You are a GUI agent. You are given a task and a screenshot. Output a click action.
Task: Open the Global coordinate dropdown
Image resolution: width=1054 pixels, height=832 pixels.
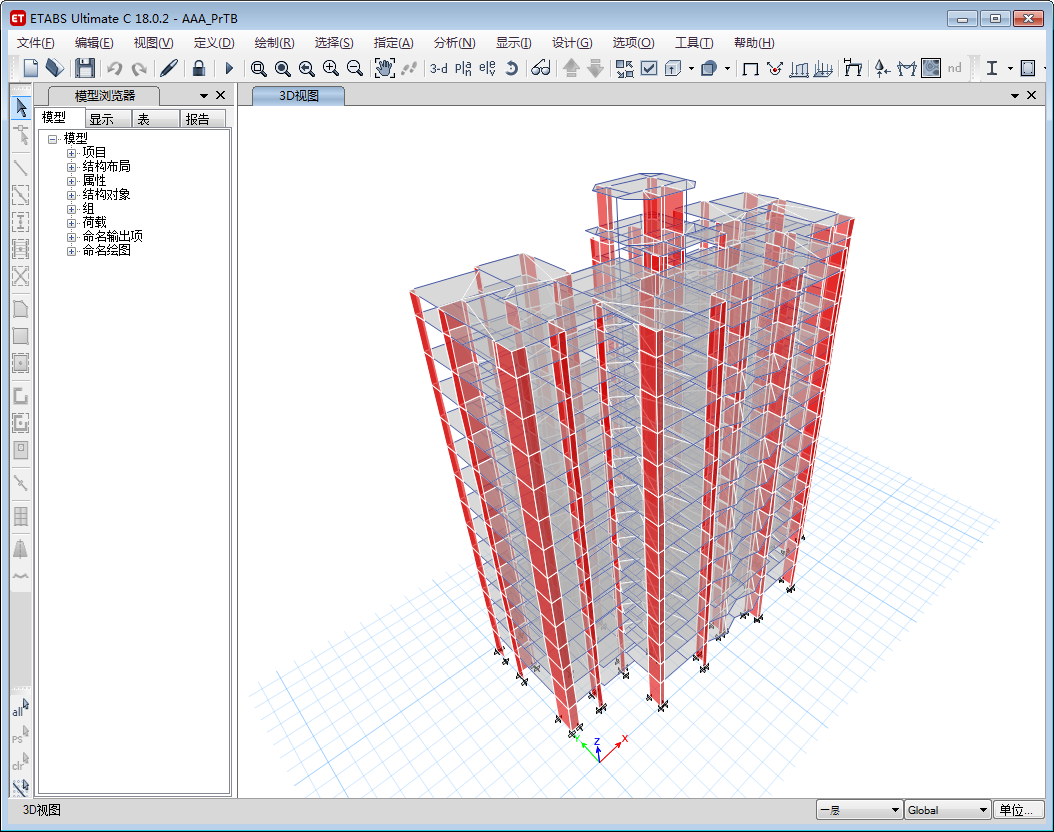point(948,810)
